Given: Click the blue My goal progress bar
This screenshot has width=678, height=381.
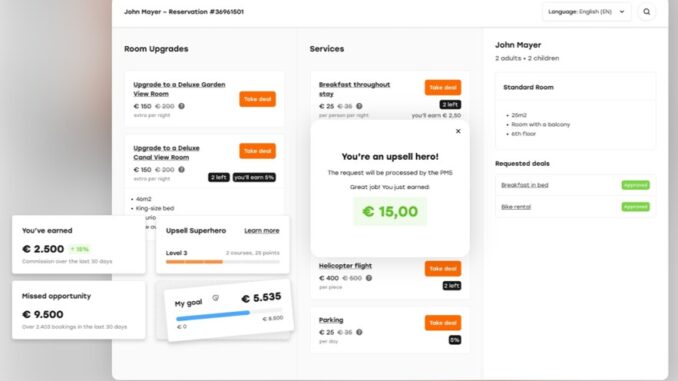Looking at the screenshot, I should [213, 316].
